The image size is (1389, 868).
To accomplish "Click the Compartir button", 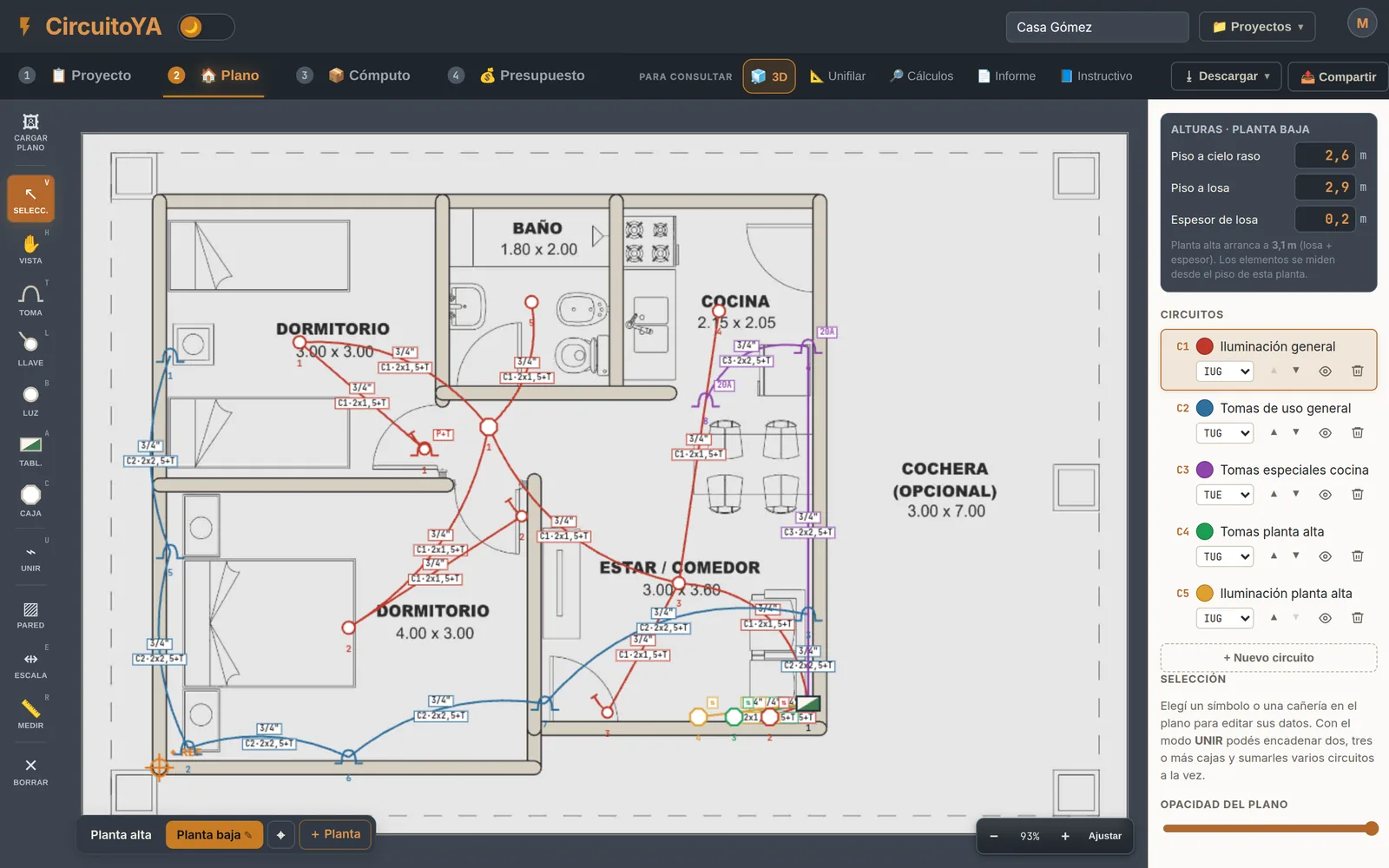I will tap(1338, 76).
